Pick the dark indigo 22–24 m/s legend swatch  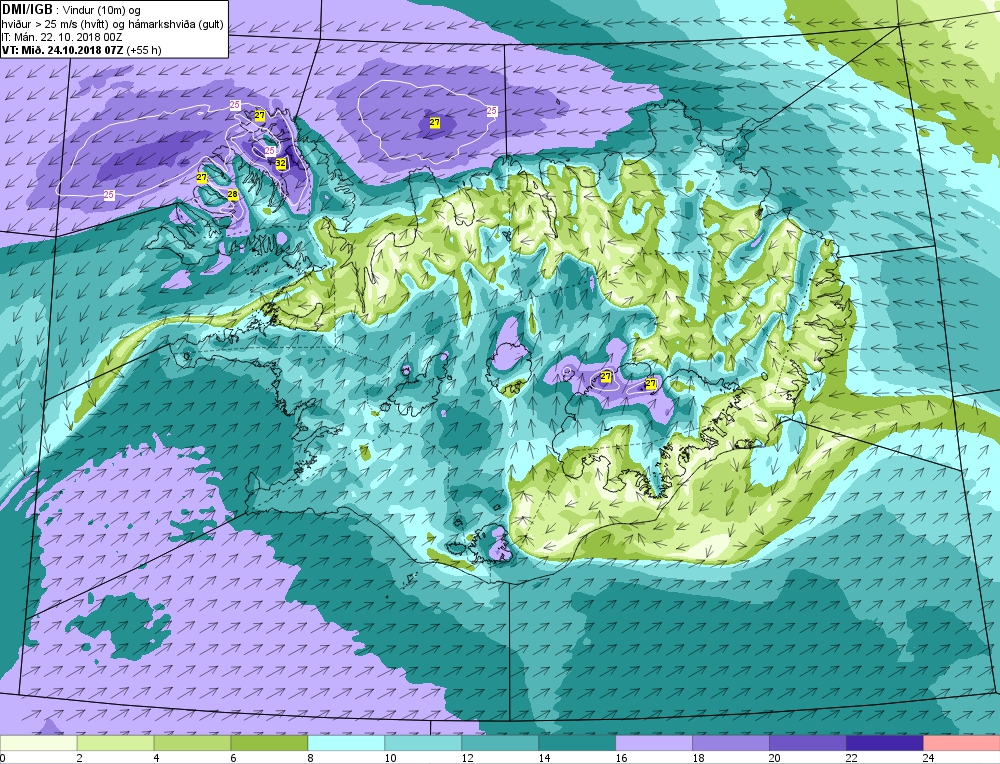tap(885, 744)
